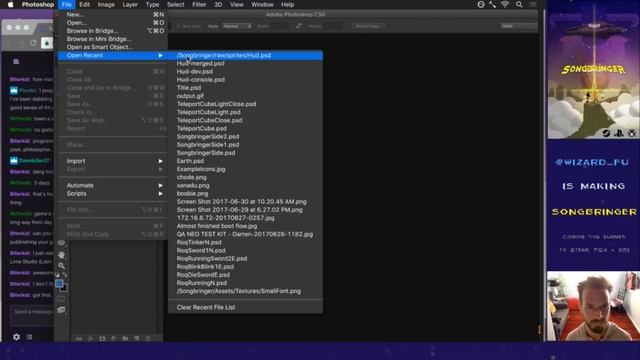This screenshot has height=360, width=640.
Task: Open recent file Hud-merged.psd
Action: (245, 63)
